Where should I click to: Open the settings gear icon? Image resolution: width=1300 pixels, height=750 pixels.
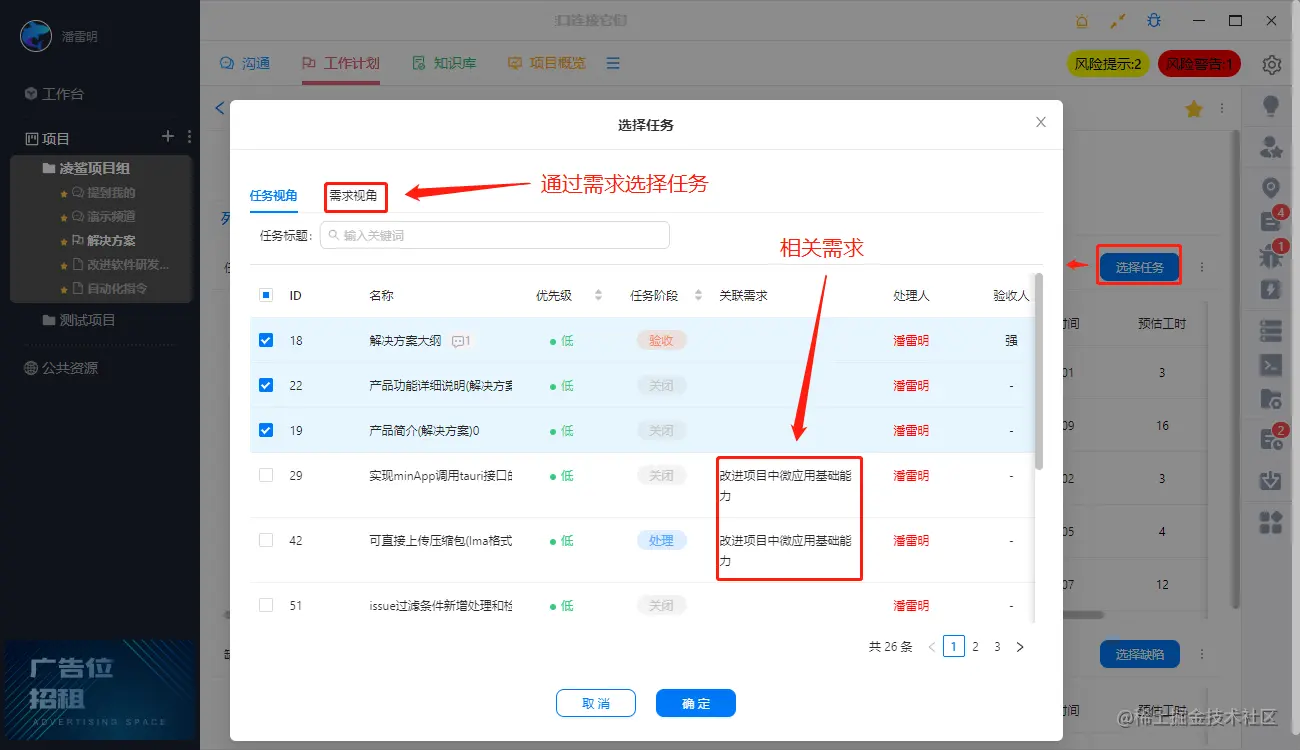(1272, 65)
